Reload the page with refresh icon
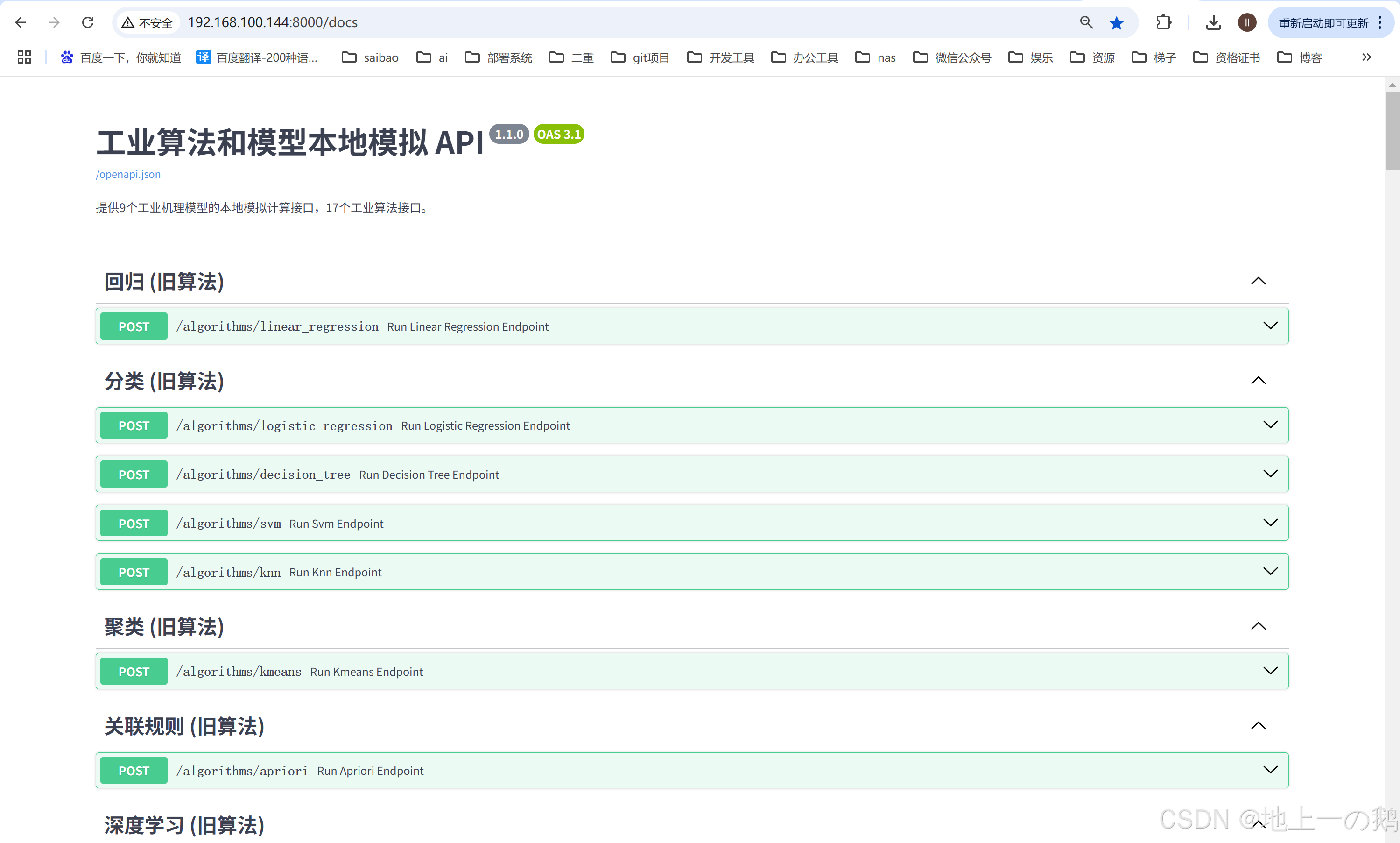 point(87,22)
